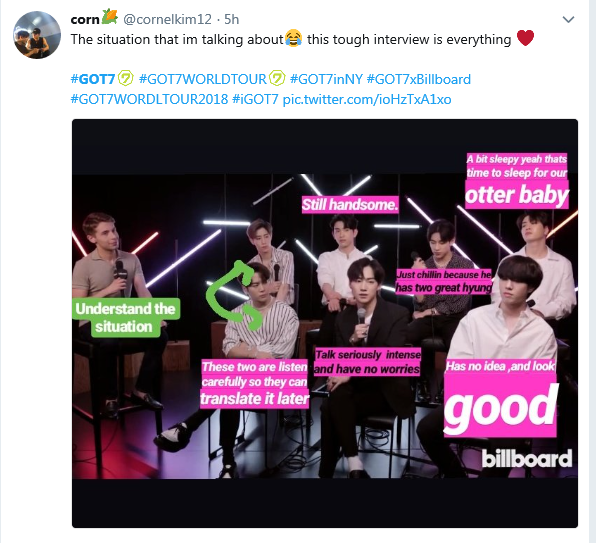This screenshot has height=543, width=596.
Task: Open the #GOT7inNY hashtag
Action: [x=326, y=79]
